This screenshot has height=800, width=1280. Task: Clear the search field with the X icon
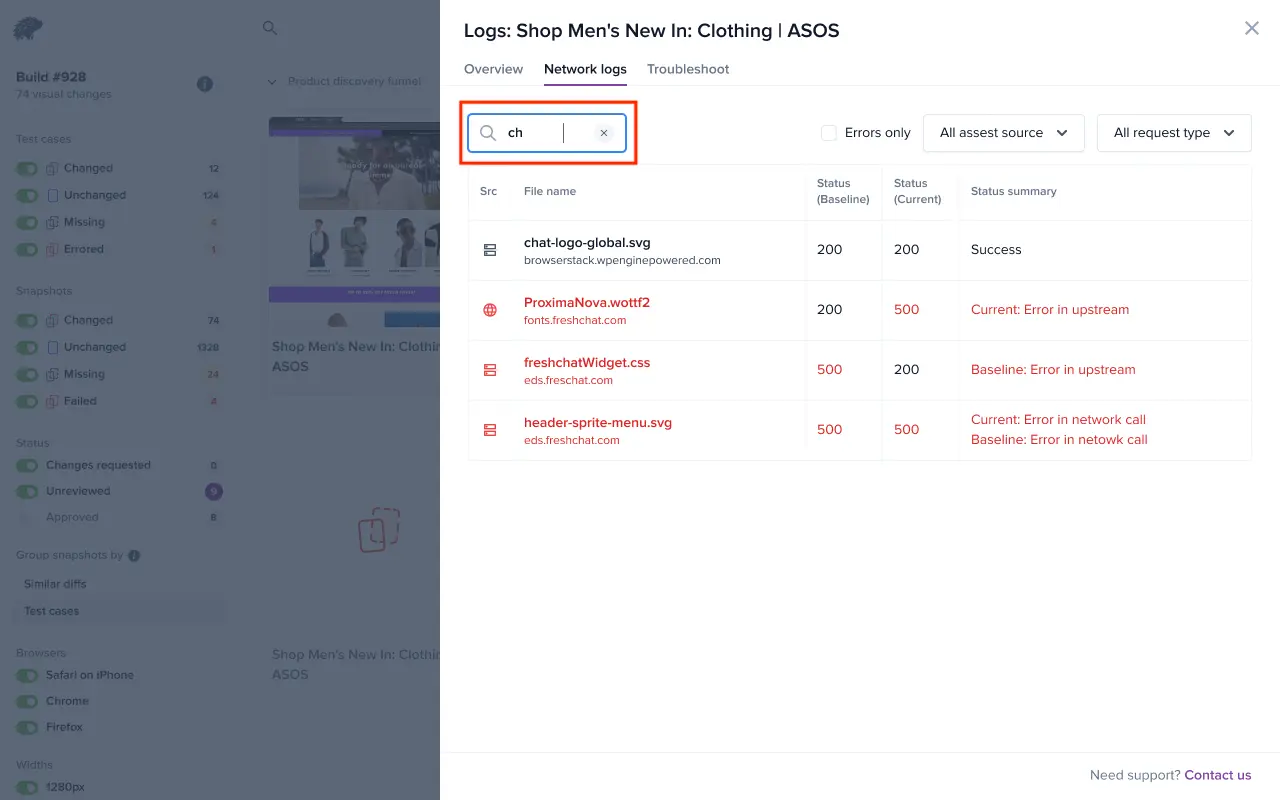[x=604, y=133]
